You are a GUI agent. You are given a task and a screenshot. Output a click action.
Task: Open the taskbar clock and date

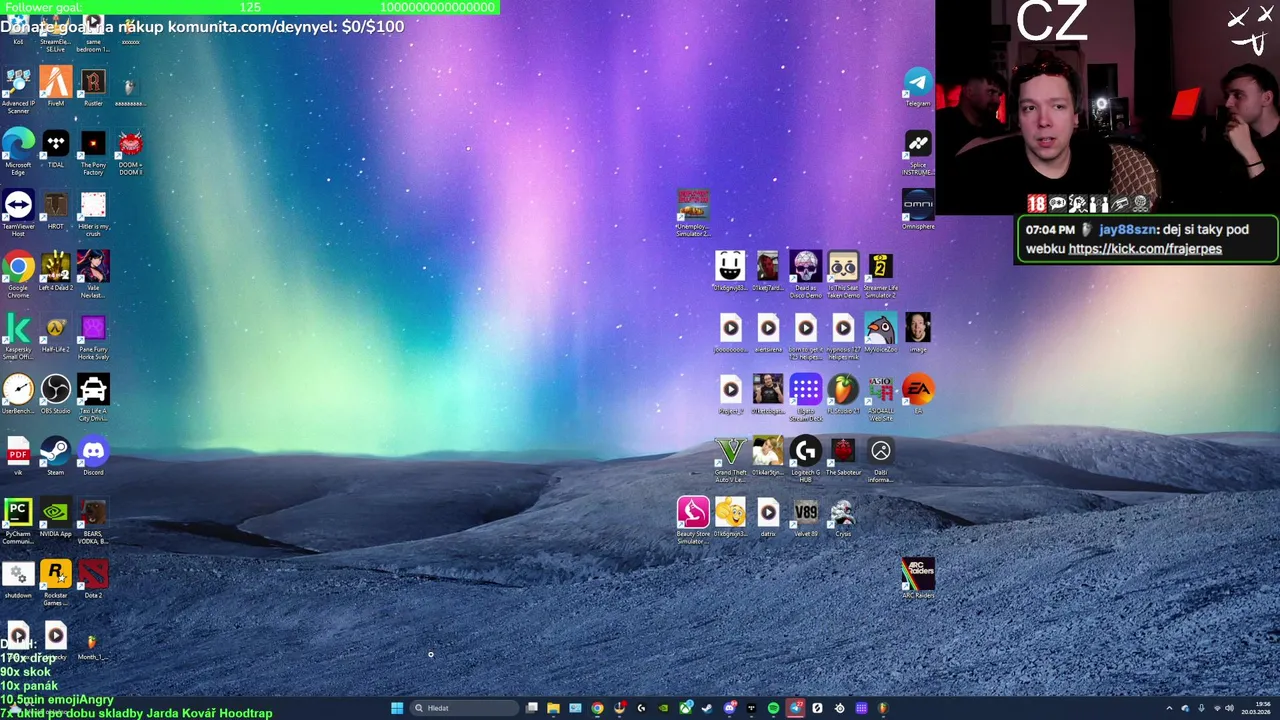1256,708
